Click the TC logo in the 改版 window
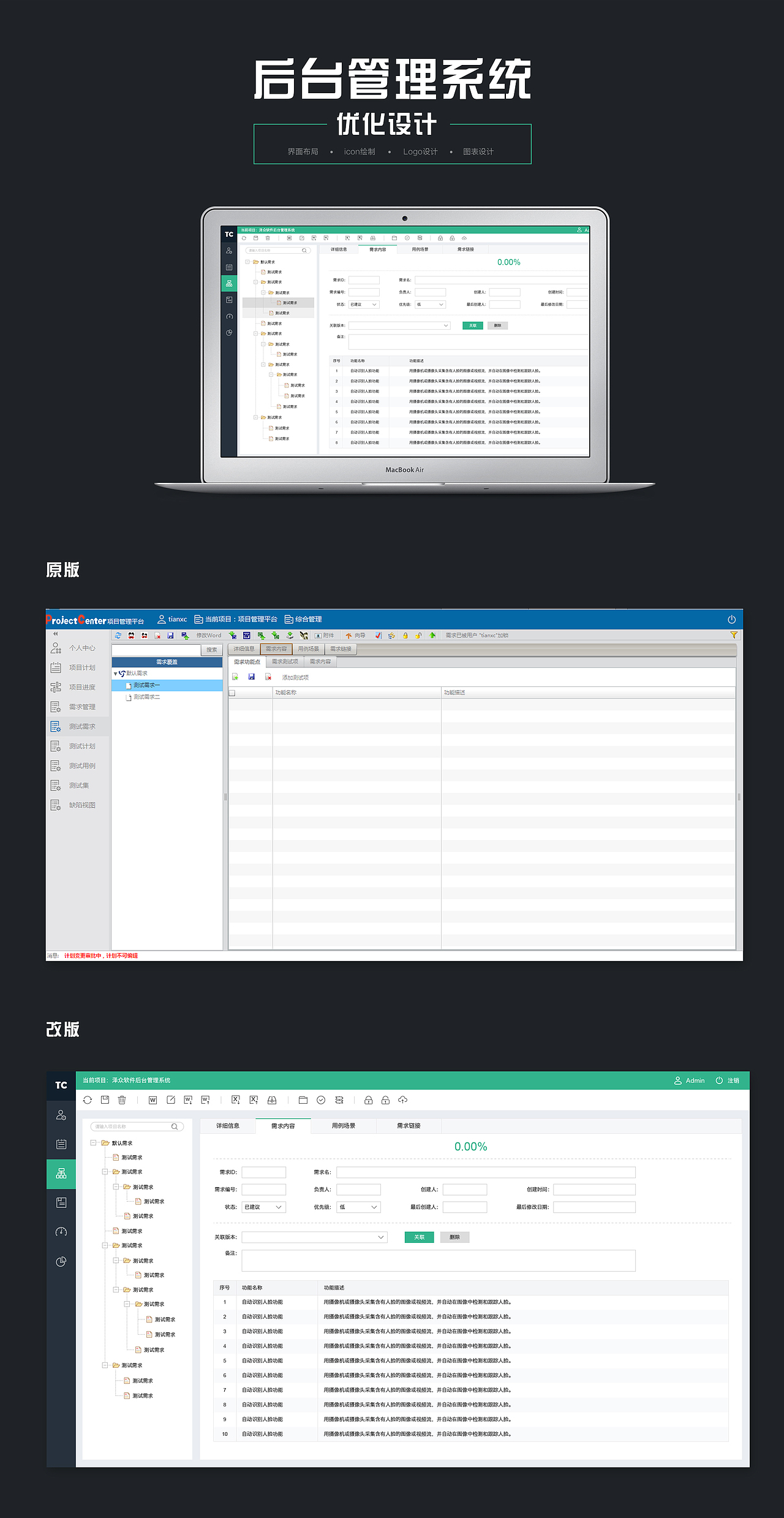The width and height of the screenshot is (784, 1518). [x=61, y=1085]
